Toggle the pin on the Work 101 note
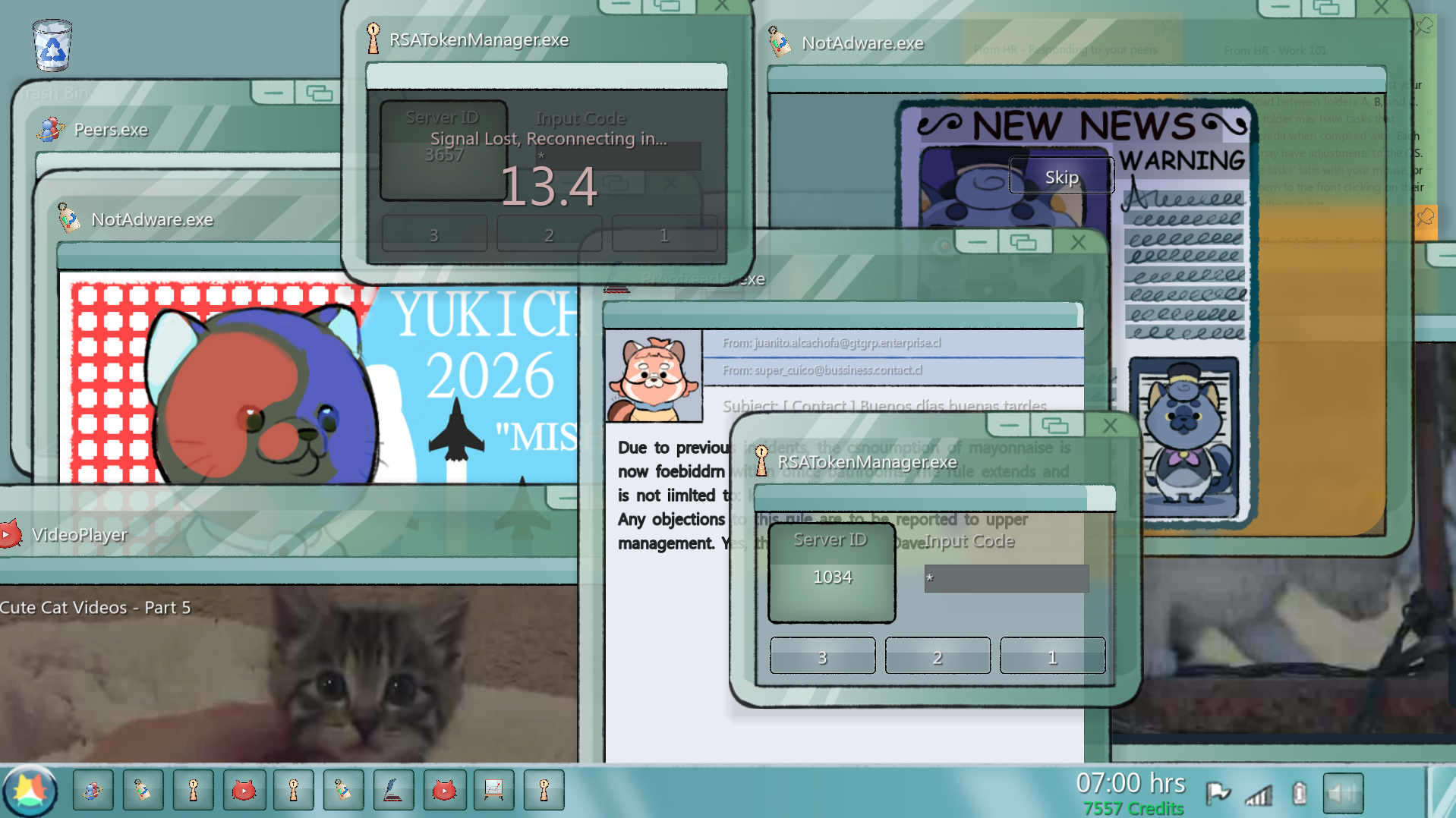Image resolution: width=1456 pixels, height=818 pixels. (1424, 26)
